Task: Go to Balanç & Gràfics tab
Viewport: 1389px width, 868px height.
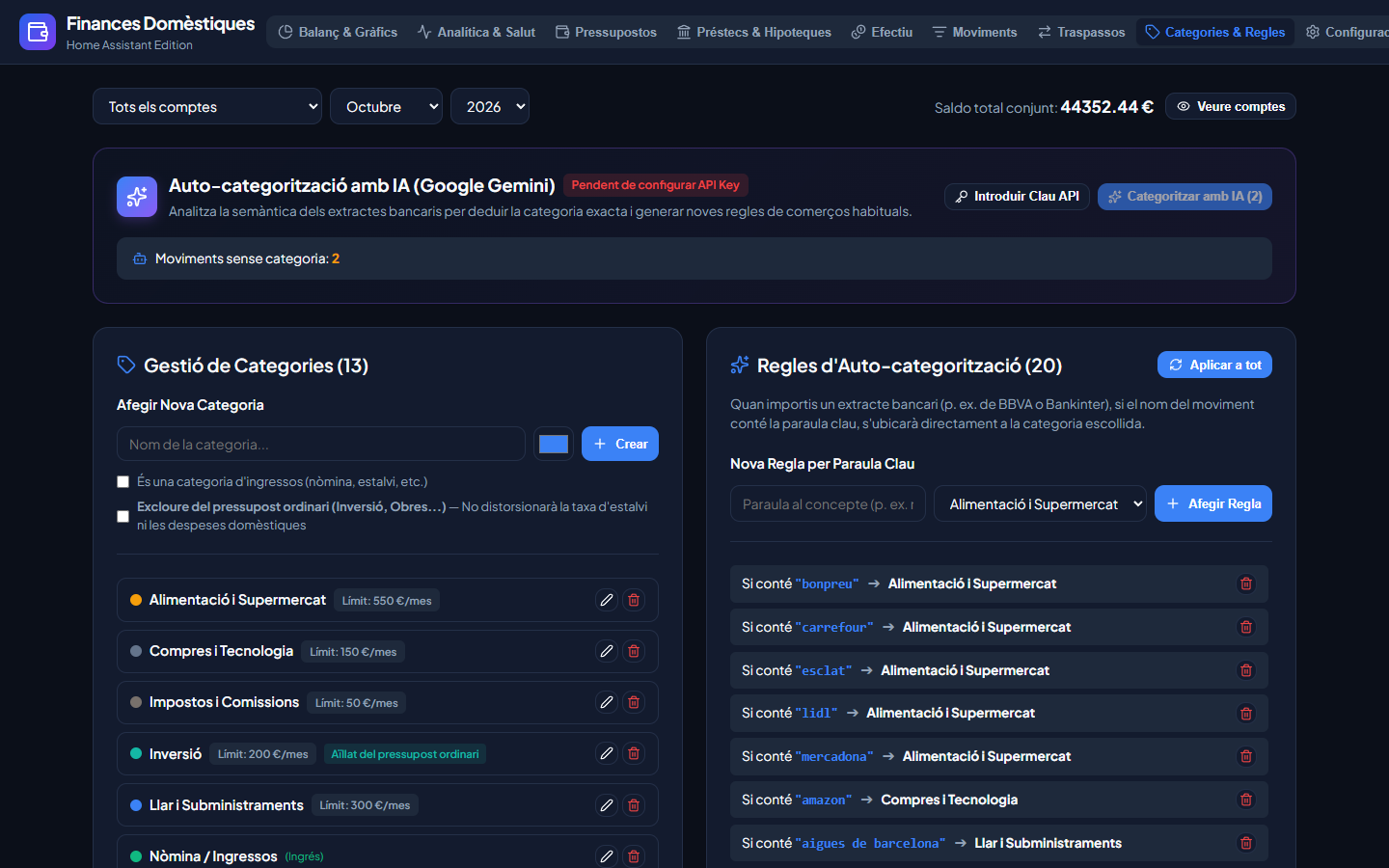Action: (x=338, y=32)
